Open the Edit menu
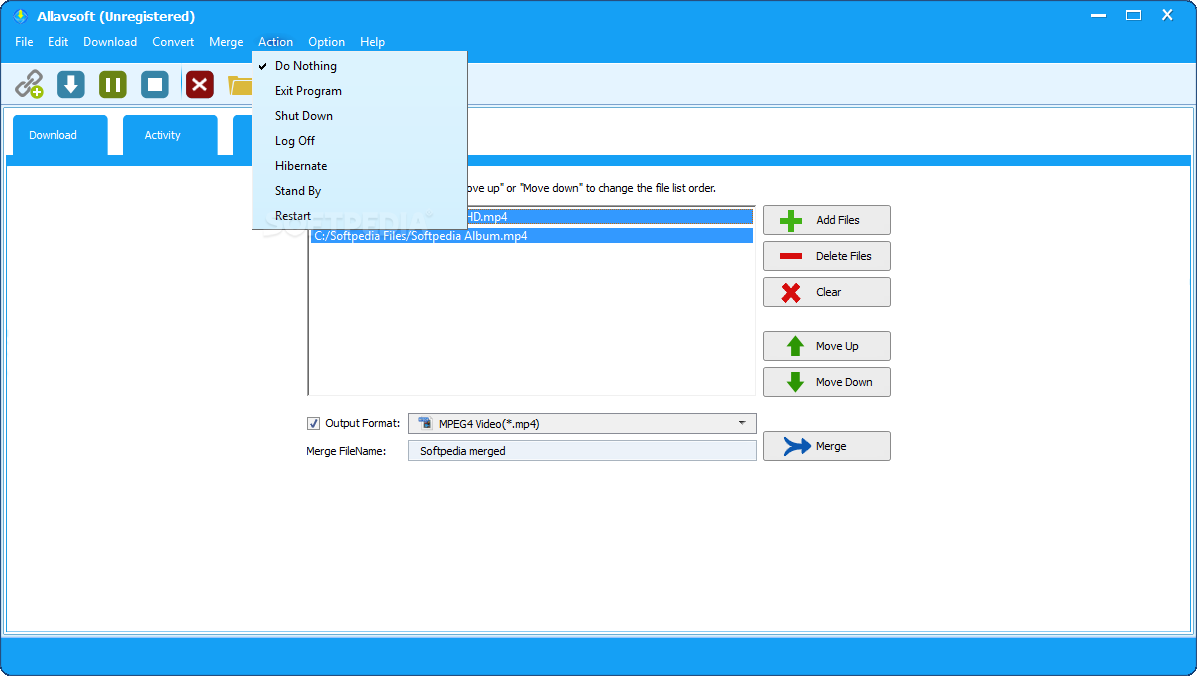 pos(58,42)
